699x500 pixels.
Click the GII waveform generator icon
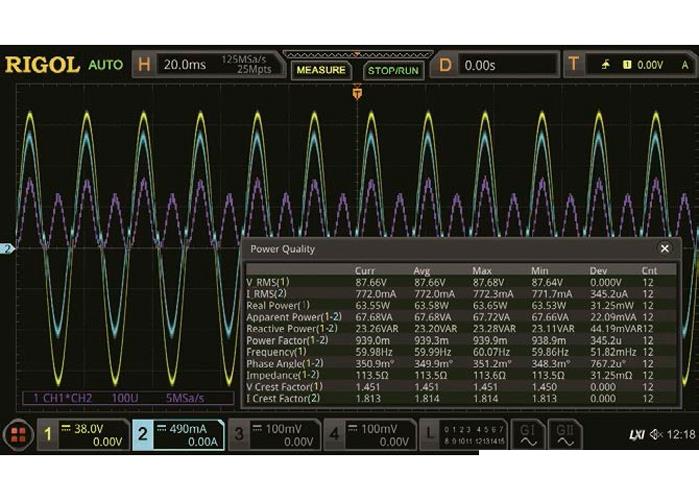[566, 435]
